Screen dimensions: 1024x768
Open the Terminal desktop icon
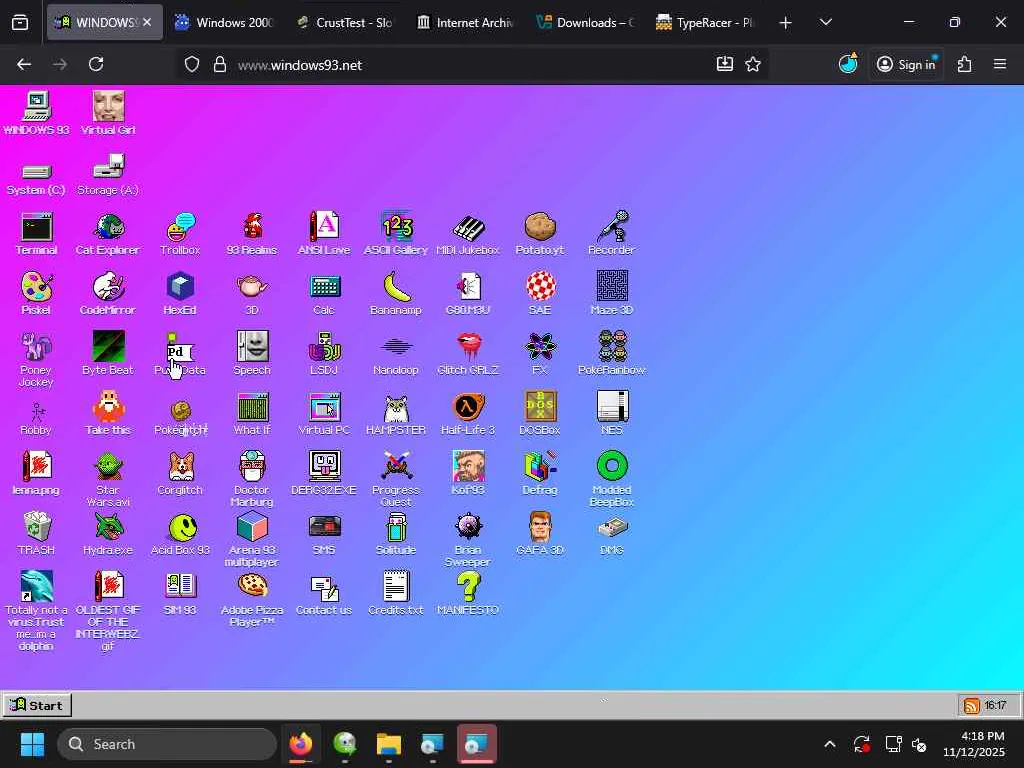tap(37, 234)
